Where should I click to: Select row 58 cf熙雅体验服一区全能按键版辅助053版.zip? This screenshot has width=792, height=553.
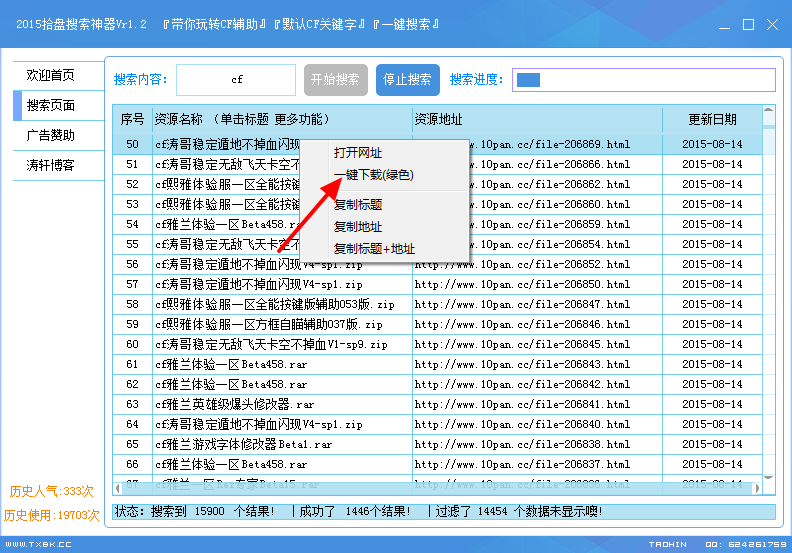(275, 305)
